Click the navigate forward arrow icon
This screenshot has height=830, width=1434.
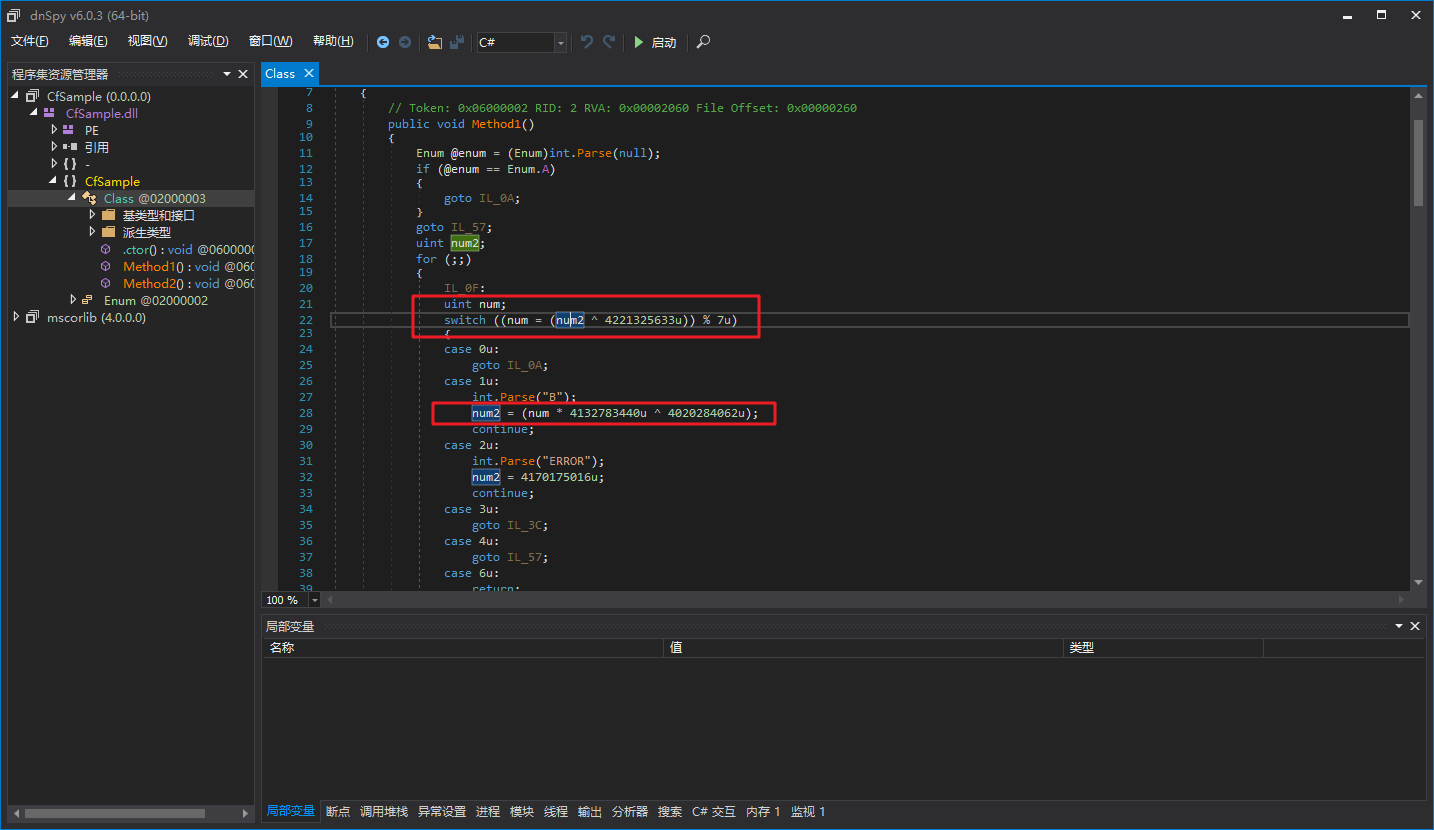pyautogui.click(x=405, y=42)
